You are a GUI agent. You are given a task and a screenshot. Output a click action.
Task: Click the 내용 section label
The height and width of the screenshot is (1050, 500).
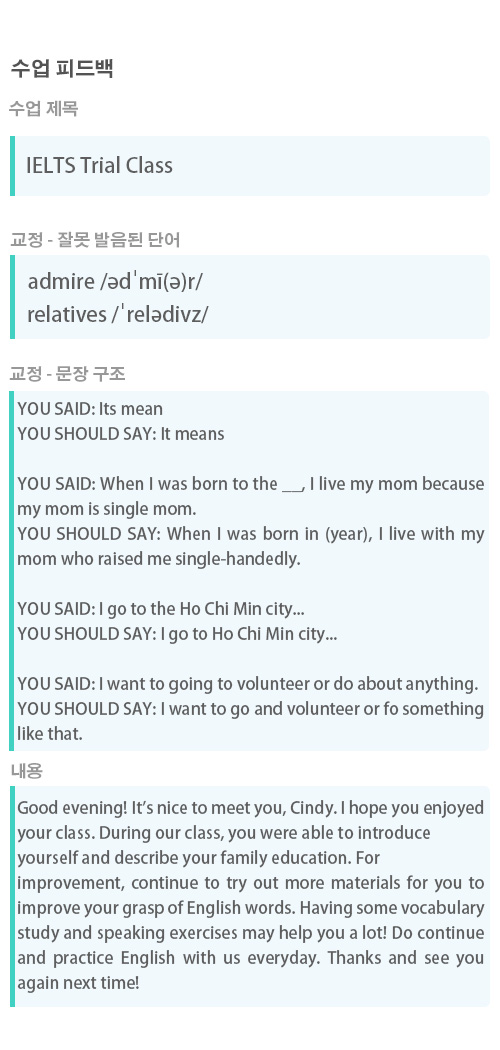(x=27, y=771)
